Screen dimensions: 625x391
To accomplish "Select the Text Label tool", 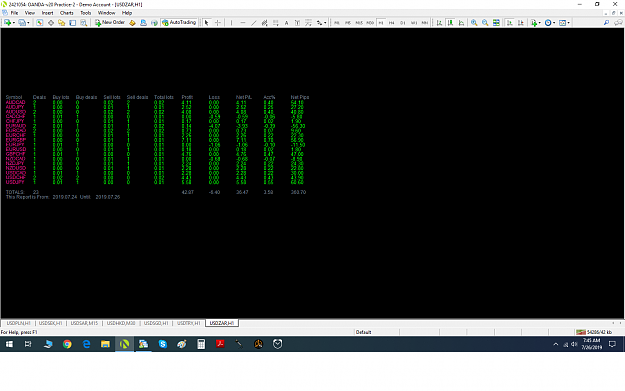I will [297, 23].
